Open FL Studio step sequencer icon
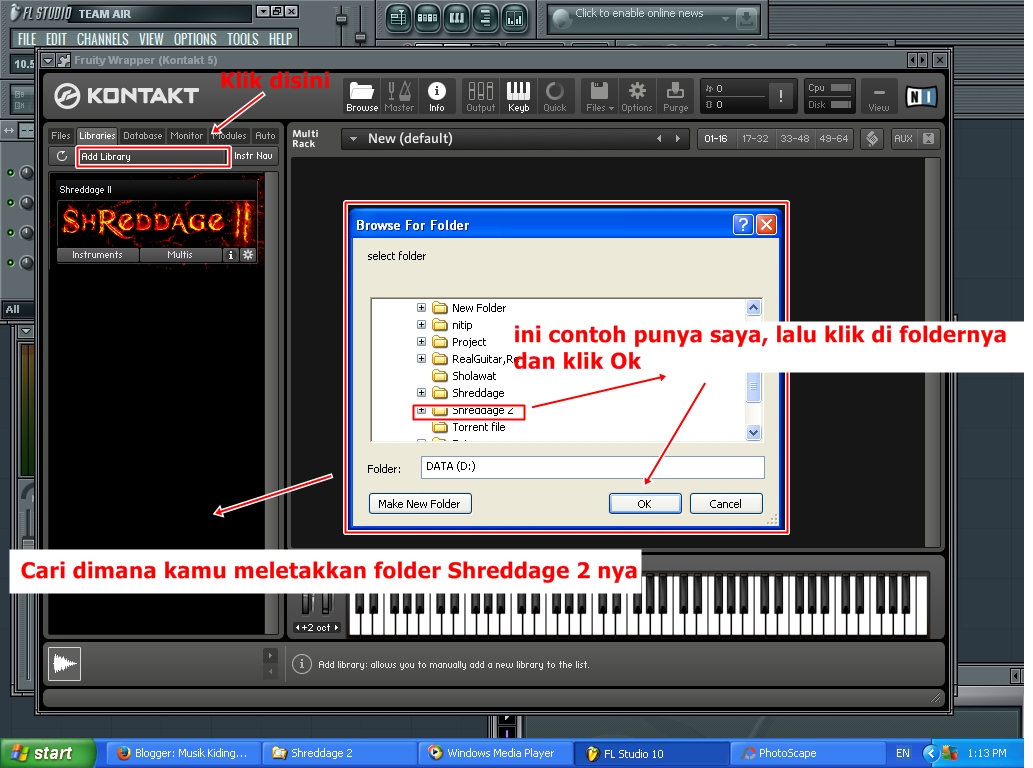This screenshot has height=768, width=1033. click(x=428, y=18)
